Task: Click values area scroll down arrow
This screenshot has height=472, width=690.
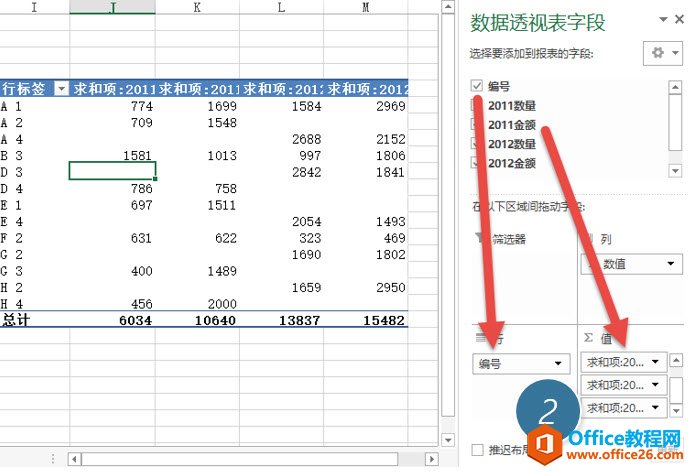Action: point(676,410)
